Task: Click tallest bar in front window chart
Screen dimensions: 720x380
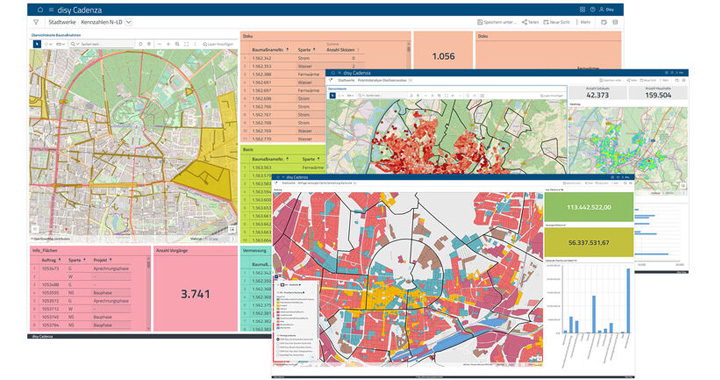Action: coord(628,301)
